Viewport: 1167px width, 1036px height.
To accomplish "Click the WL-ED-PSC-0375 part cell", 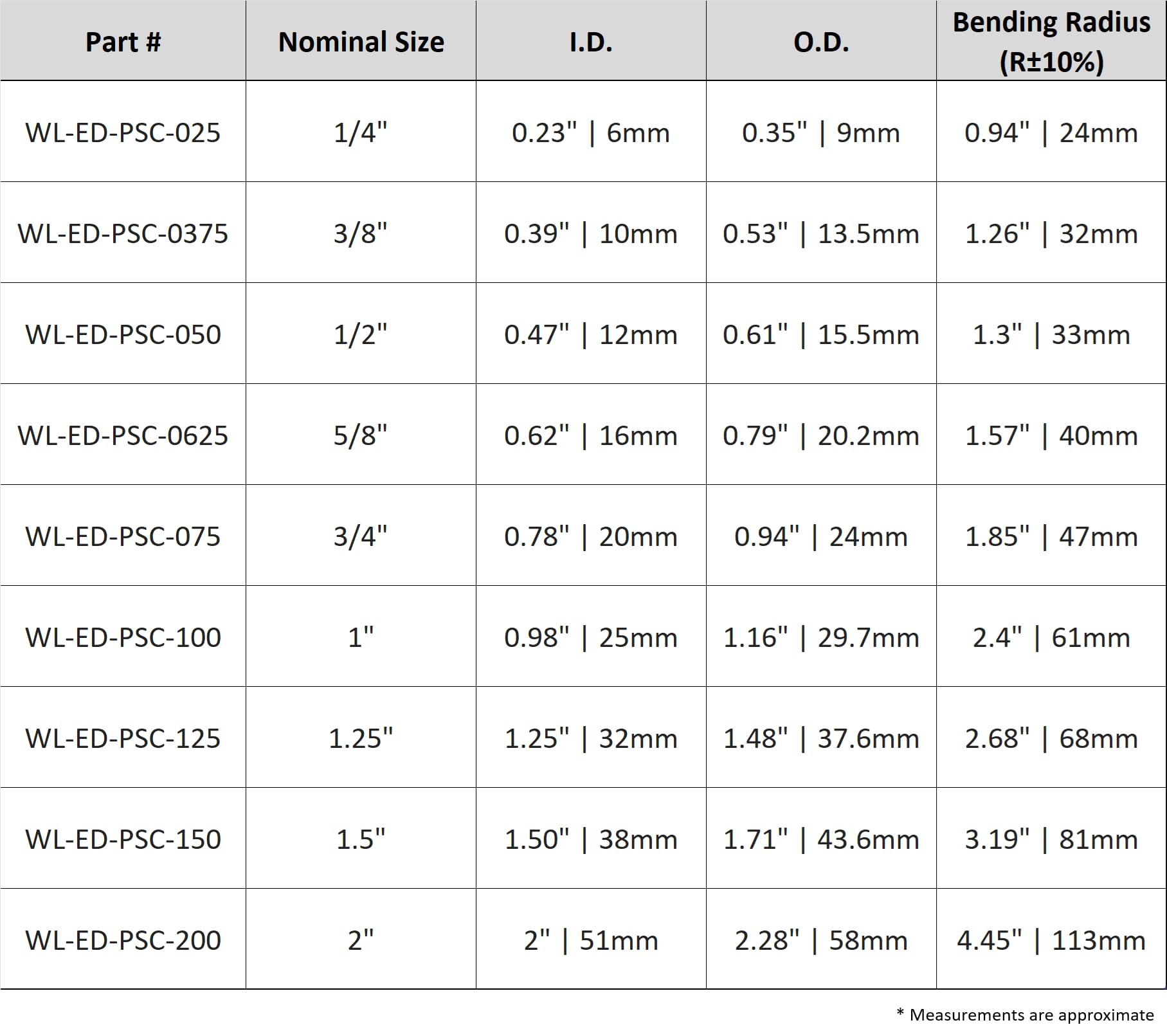I will [x=123, y=233].
